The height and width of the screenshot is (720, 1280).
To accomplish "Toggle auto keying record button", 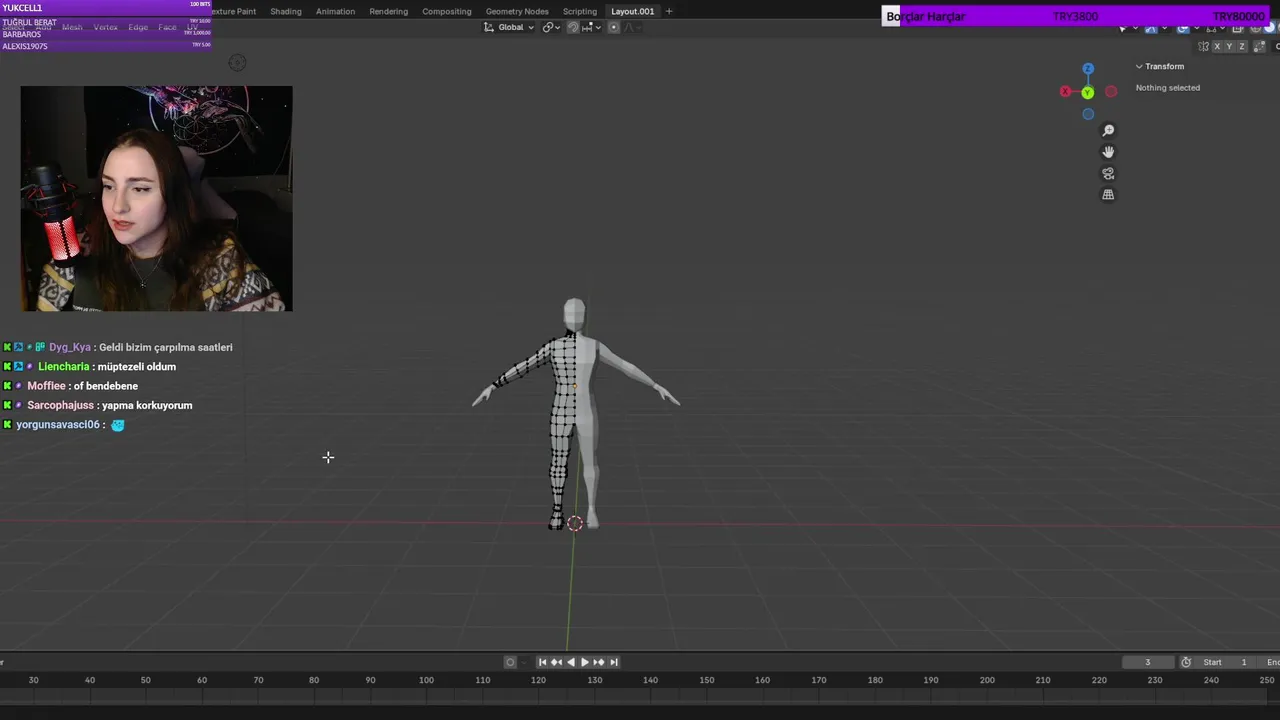I will tap(510, 662).
